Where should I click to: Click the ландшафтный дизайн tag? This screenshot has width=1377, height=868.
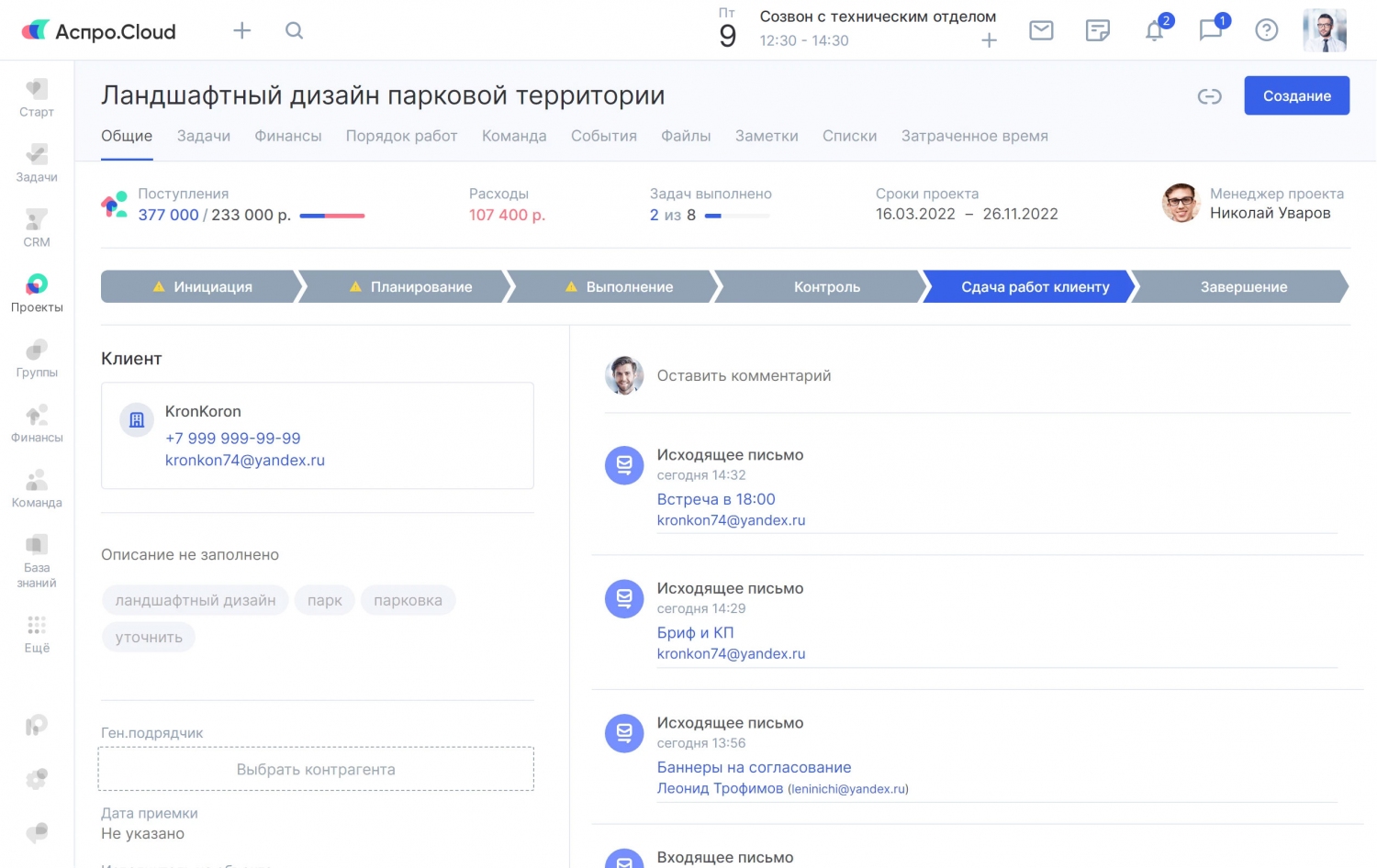(196, 600)
